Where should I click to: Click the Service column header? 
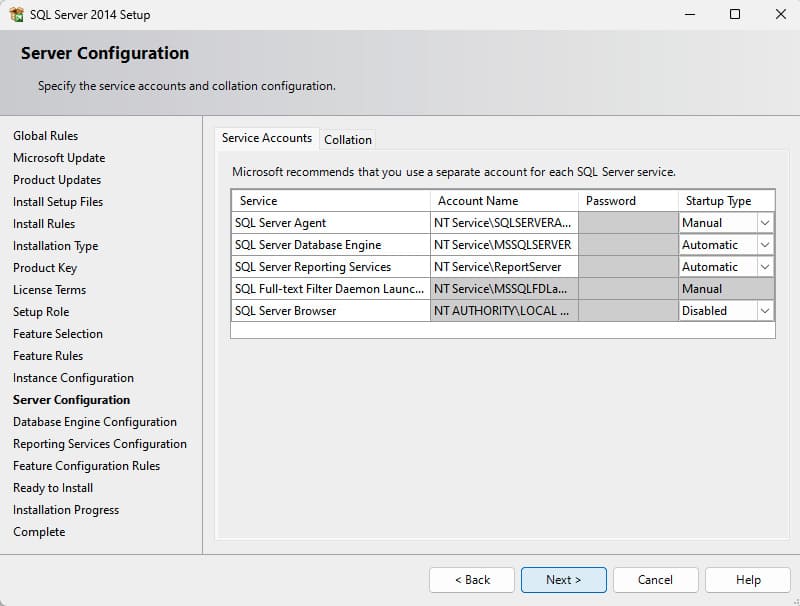point(330,201)
